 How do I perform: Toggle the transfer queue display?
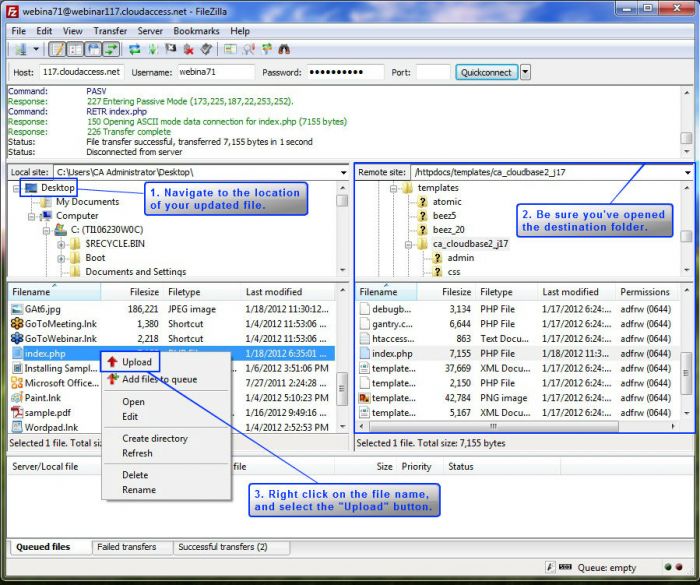[112, 49]
